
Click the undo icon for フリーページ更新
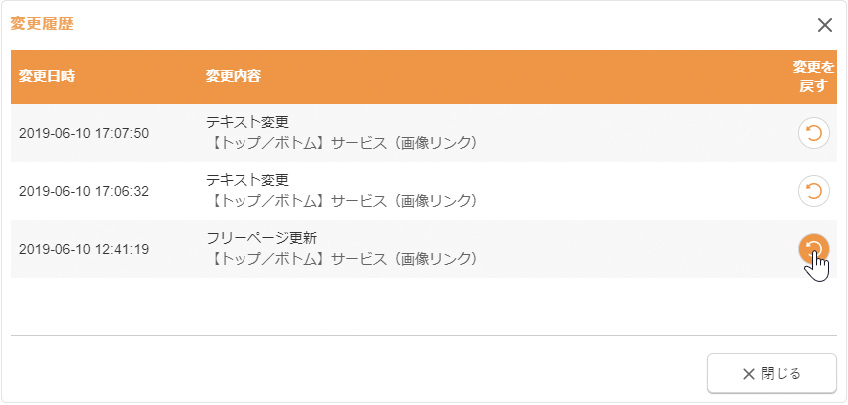click(814, 249)
